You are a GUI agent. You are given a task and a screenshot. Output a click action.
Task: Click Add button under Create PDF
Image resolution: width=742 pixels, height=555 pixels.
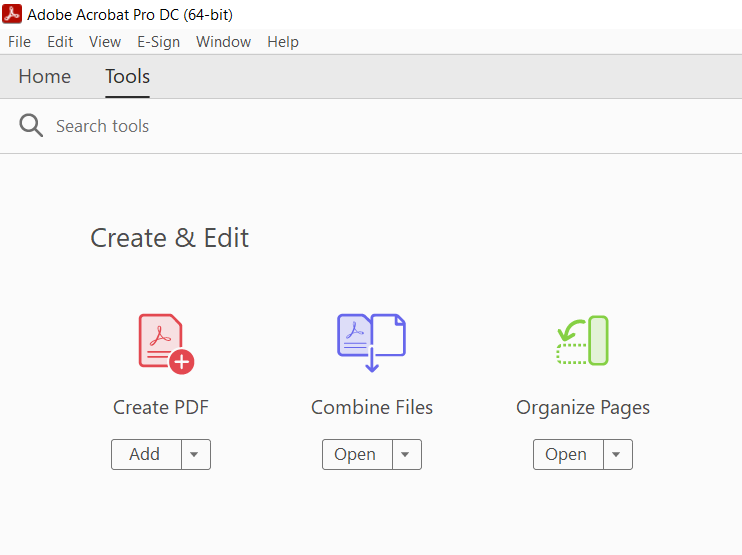146,454
